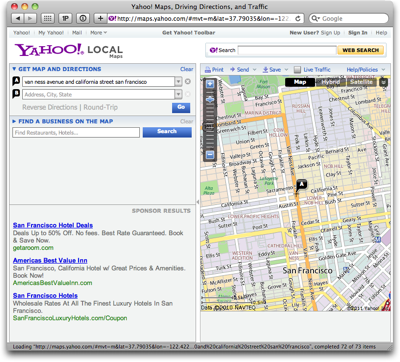Viewport: 400px width, 362px height.
Task: Open the San Francisco Hotels sponsor link
Action: coord(45,296)
